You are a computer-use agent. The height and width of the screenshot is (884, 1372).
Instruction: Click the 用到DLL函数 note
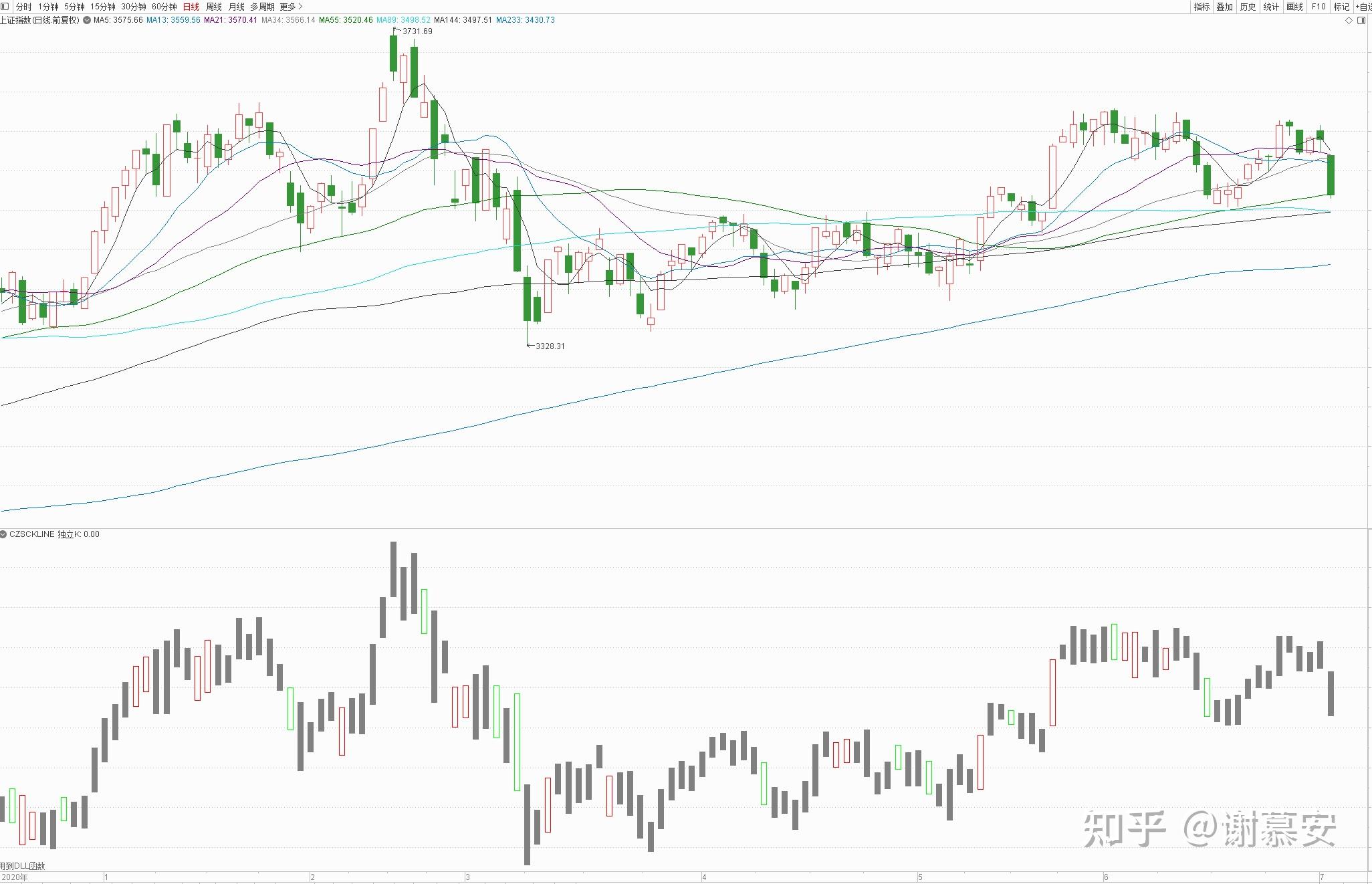(23, 866)
